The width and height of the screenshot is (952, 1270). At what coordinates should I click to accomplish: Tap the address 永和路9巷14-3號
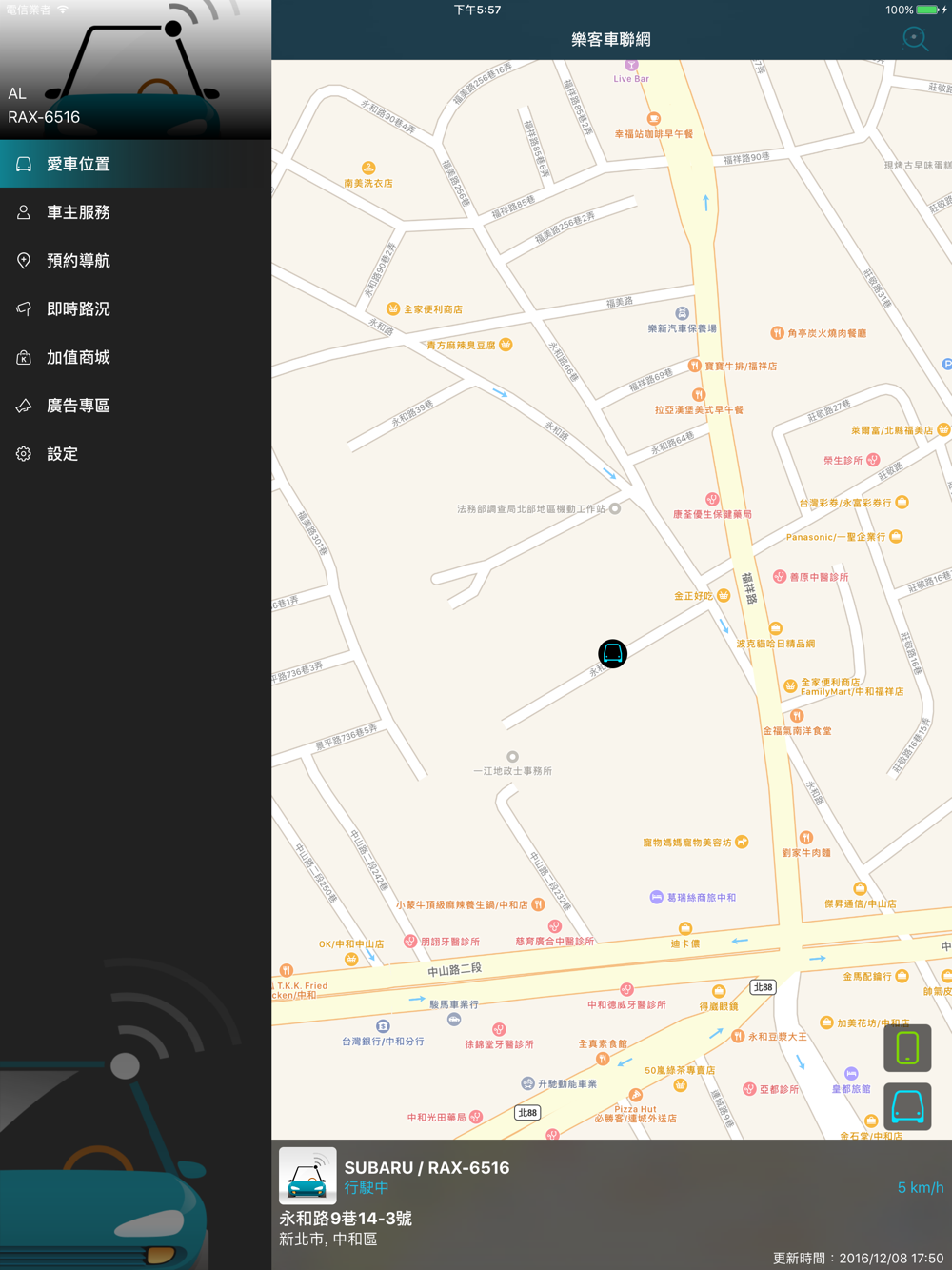click(345, 1219)
